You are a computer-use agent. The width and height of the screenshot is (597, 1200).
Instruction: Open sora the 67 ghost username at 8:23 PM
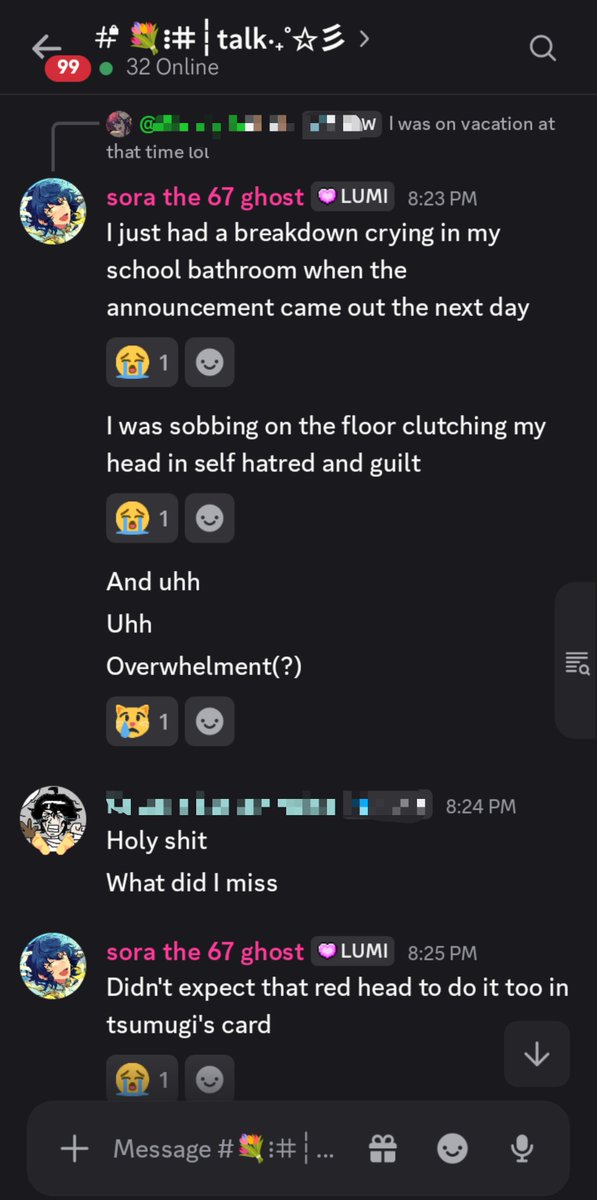(x=205, y=196)
